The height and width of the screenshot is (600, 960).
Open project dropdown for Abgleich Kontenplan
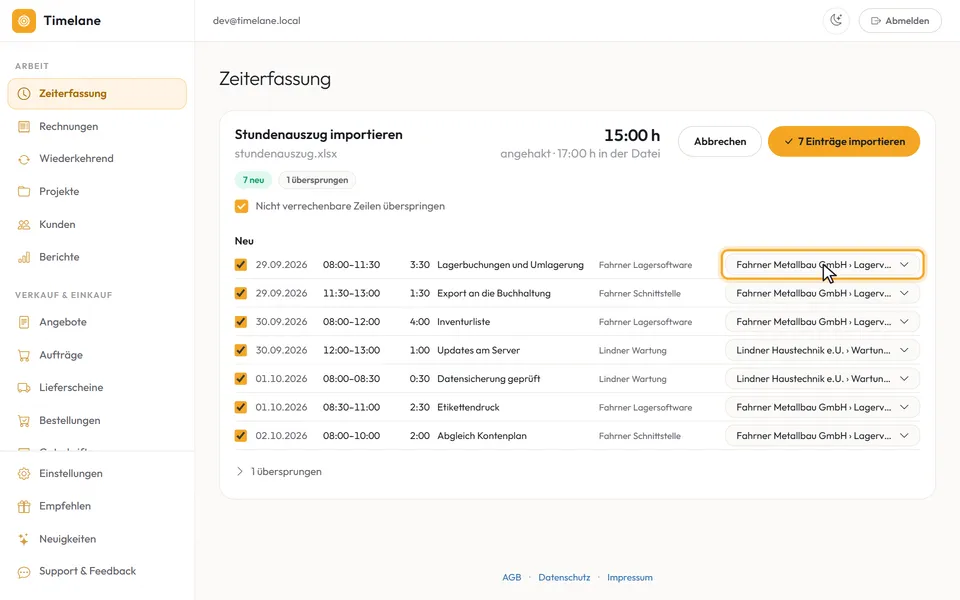pyautogui.click(x=822, y=436)
